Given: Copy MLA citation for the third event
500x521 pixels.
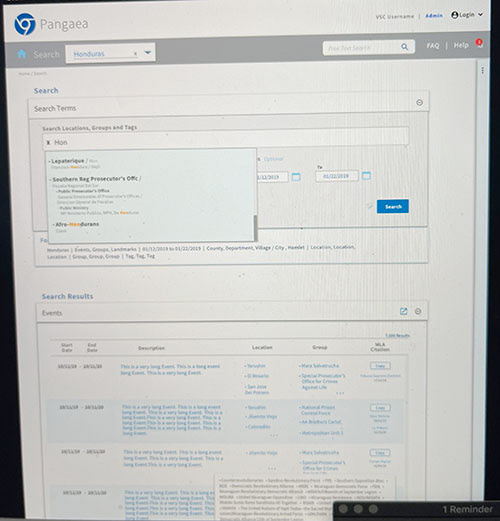Looking at the screenshot, I should point(380,453).
